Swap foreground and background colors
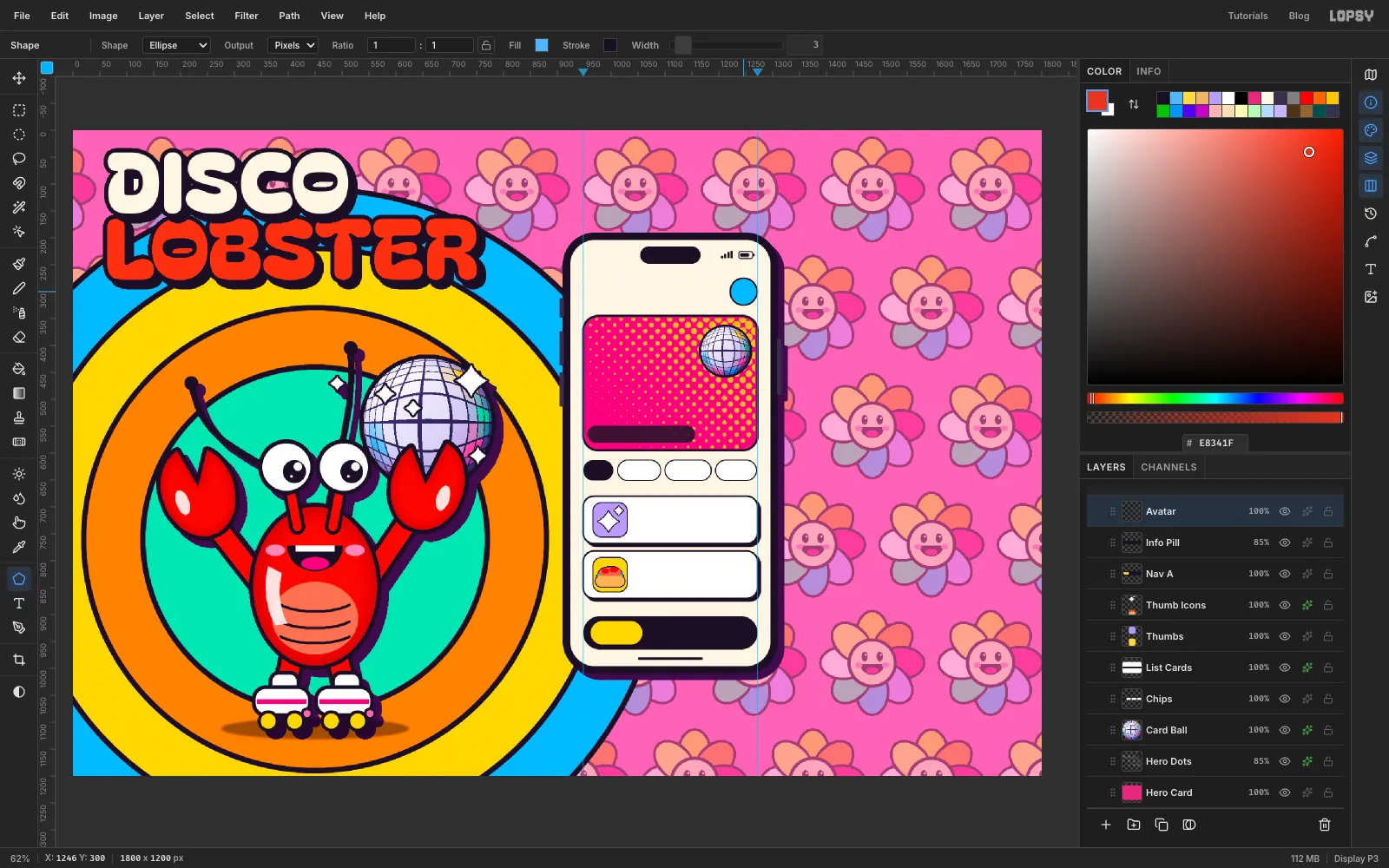Viewport: 1389px width, 868px height. 1134,104
